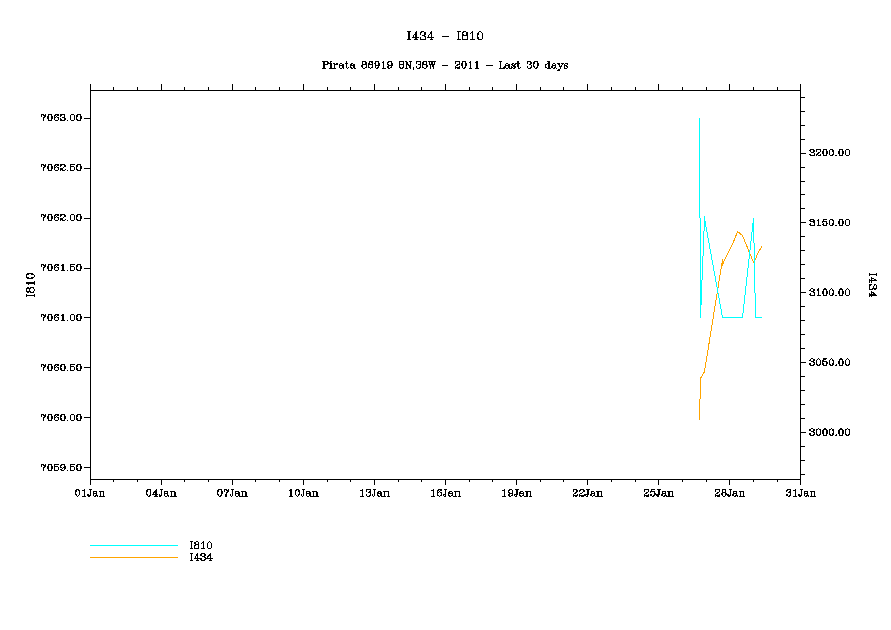Select the 16Jan x-axis tick label
Viewport: 891px width, 630px height.
(445, 493)
